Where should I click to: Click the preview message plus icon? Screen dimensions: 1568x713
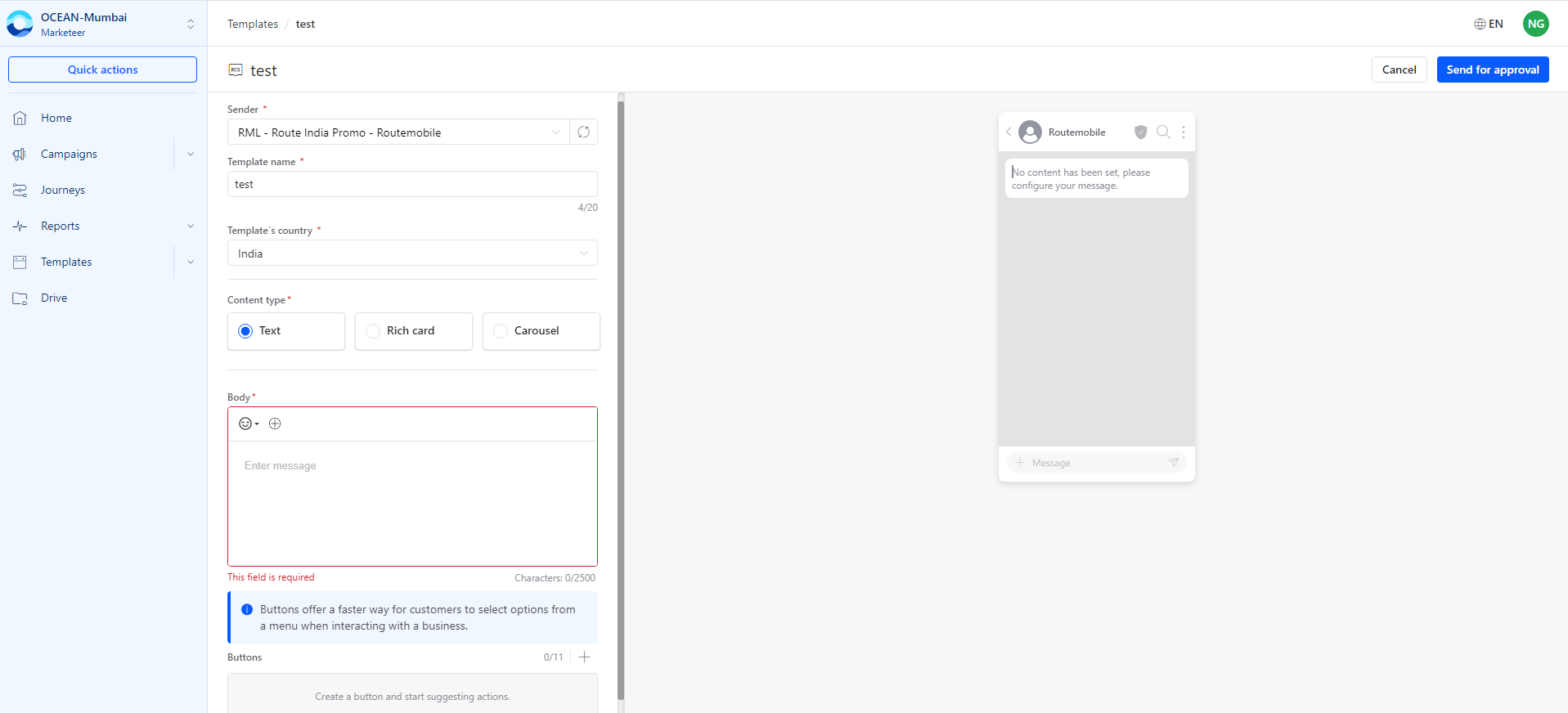click(1020, 463)
